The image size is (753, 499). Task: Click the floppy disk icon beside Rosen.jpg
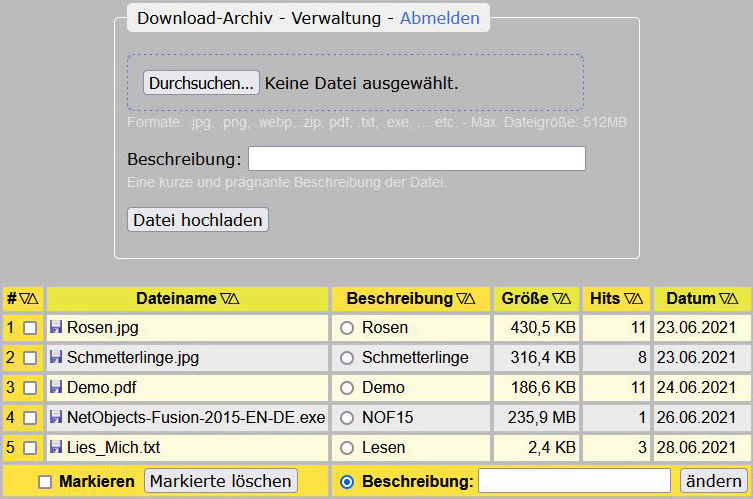click(56, 327)
